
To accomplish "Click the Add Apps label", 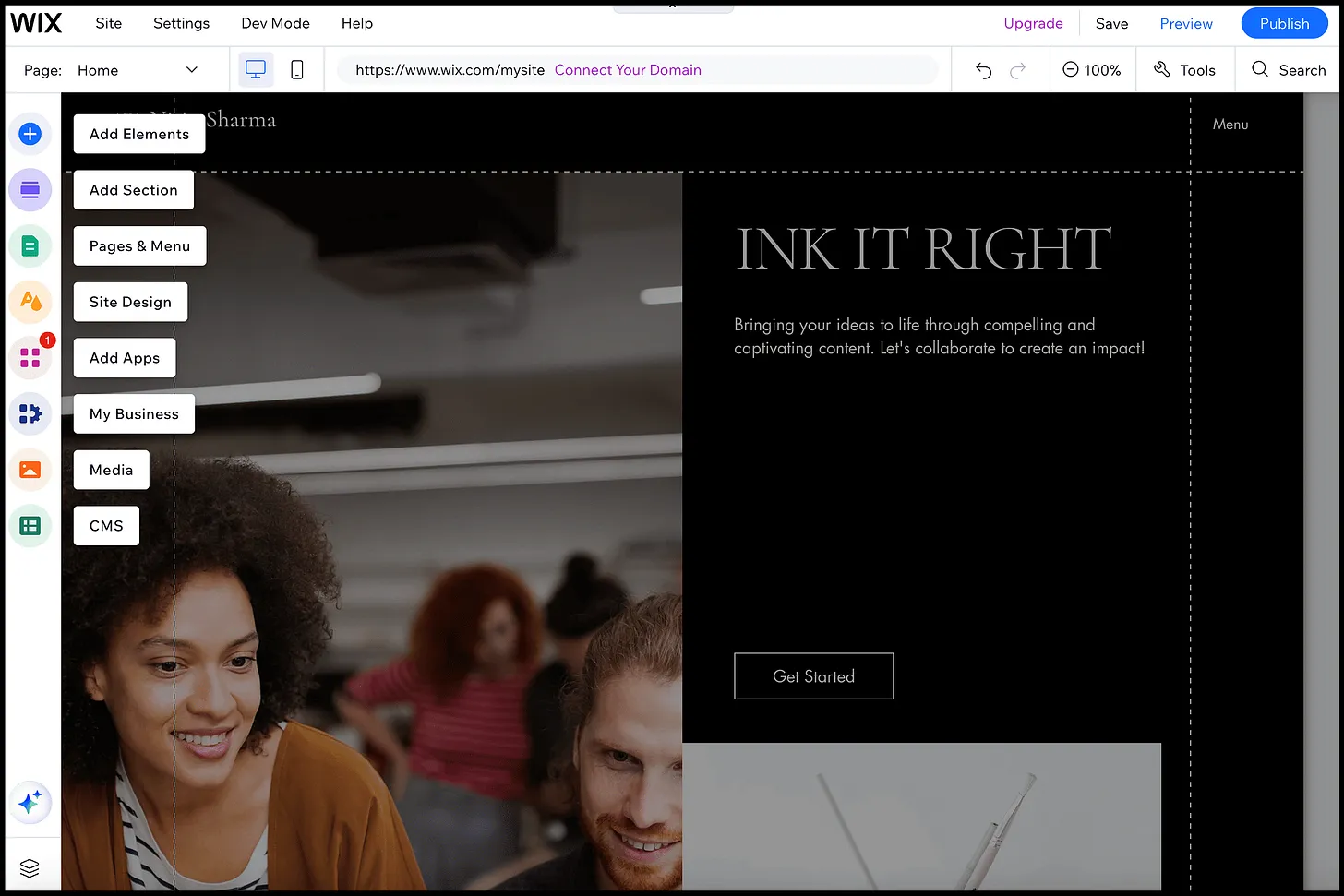I will pyautogui.click(x=125, y=358).
